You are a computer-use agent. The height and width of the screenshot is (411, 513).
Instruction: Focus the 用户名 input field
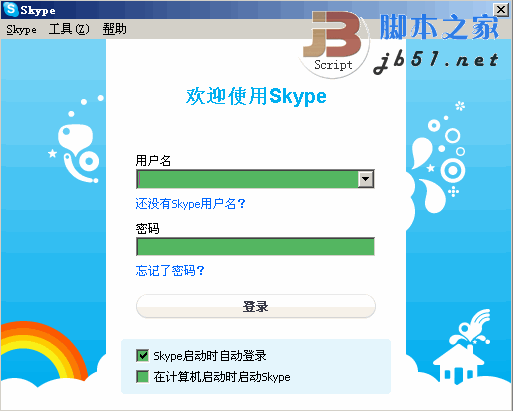[247, 179]
